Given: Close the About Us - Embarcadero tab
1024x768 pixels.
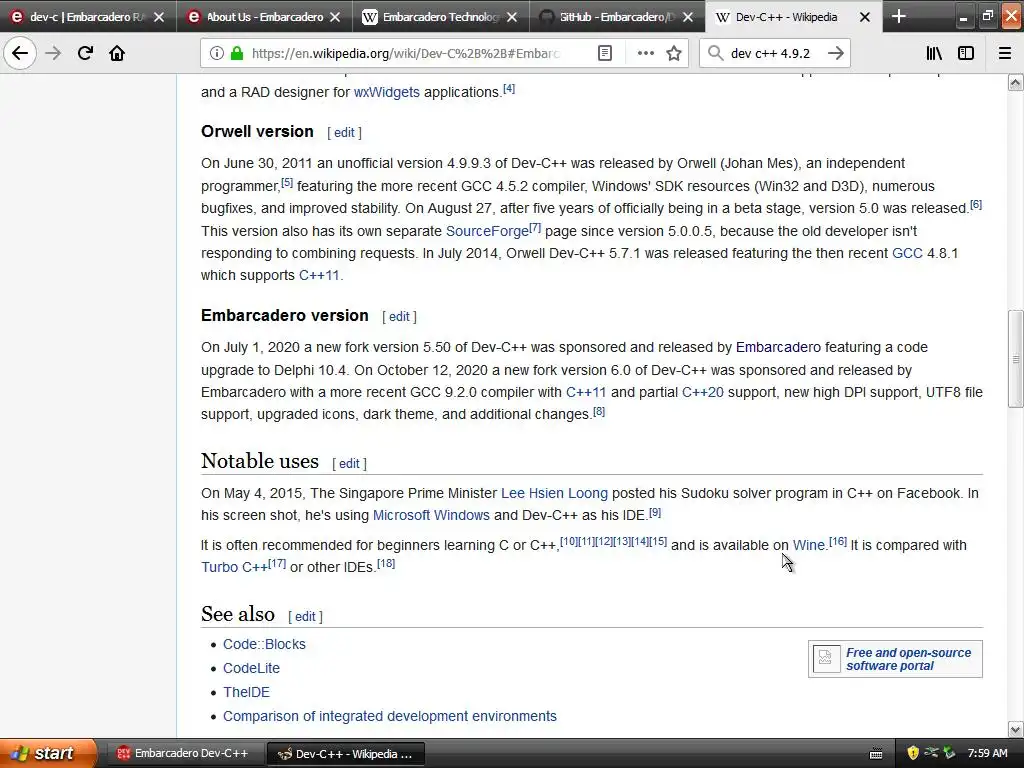Looking at the screenshot, I should [335, 17].
